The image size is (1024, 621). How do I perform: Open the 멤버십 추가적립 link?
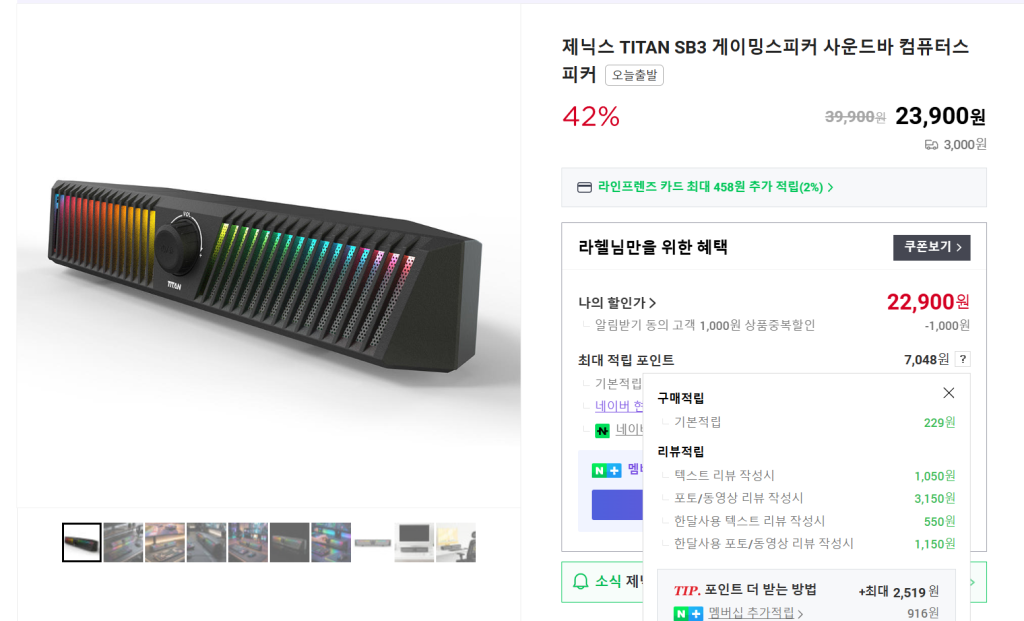pyautogui.click(x=756, y=613)
